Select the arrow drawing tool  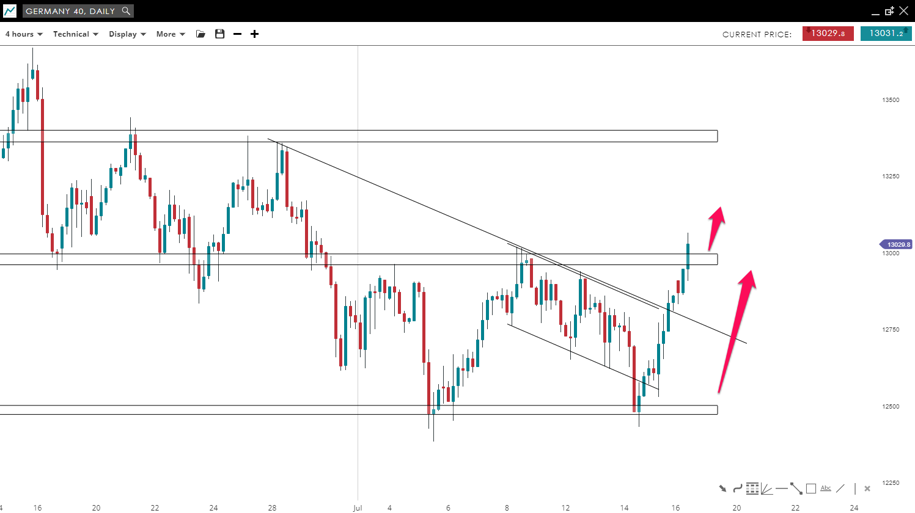[x=722, y=489]
